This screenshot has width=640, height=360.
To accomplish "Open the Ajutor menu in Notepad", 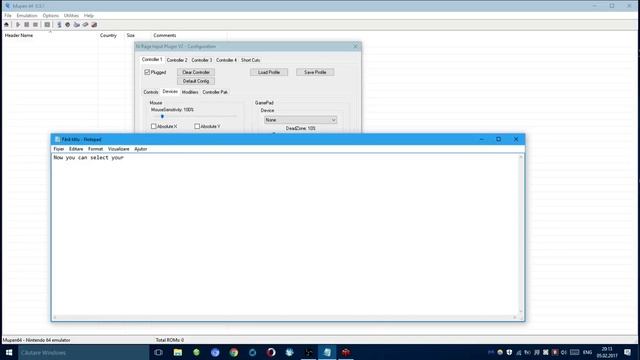I will [141, 149].
